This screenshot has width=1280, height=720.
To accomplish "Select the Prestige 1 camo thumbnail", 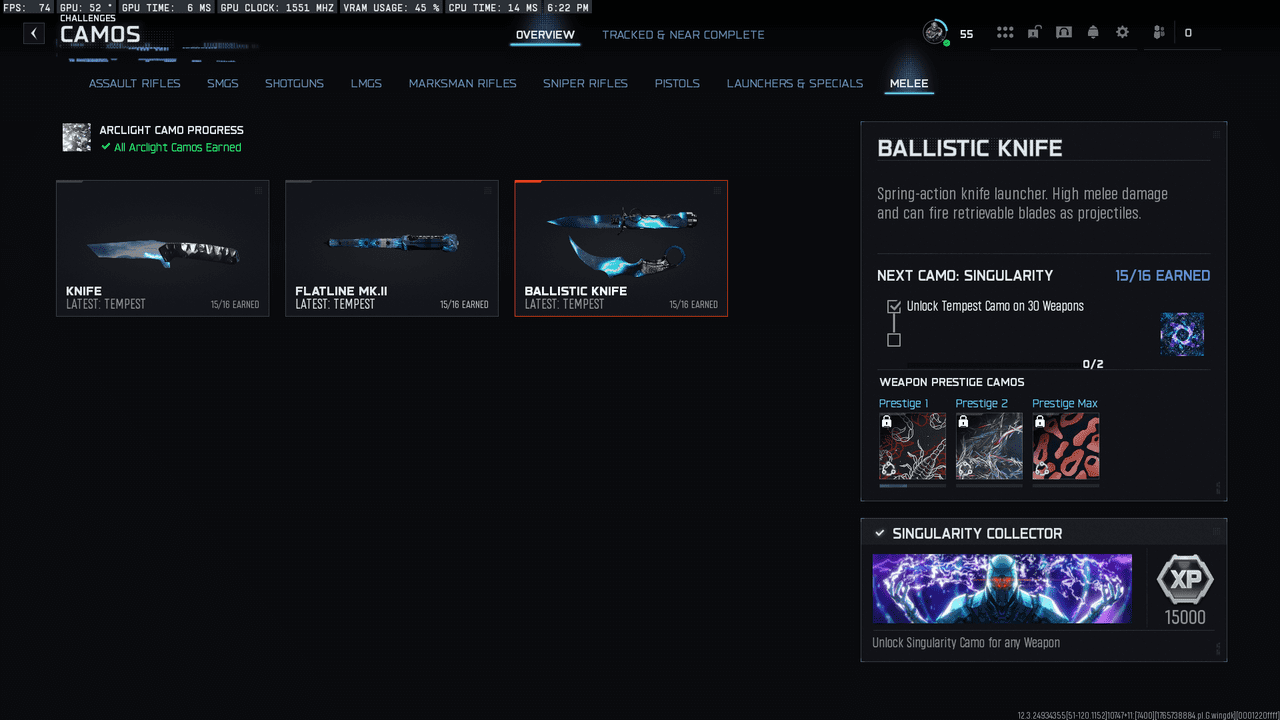I will pyautogui.click(x=912, y=447).
